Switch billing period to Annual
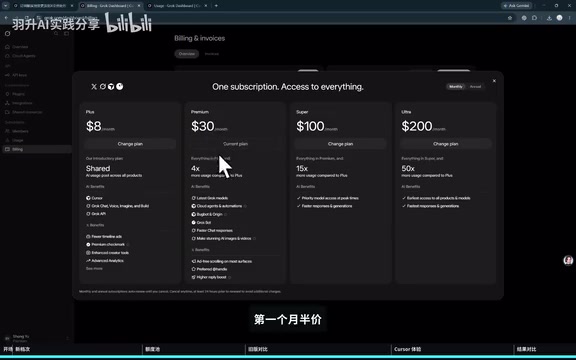The height and width of the screenshot is (360, 576). [x=475, y=87]
